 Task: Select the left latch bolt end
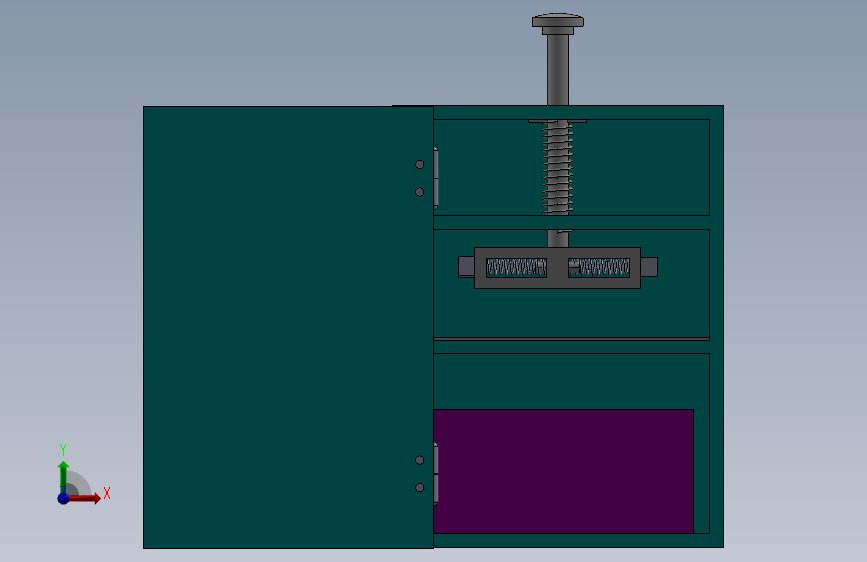pos(466,267)
